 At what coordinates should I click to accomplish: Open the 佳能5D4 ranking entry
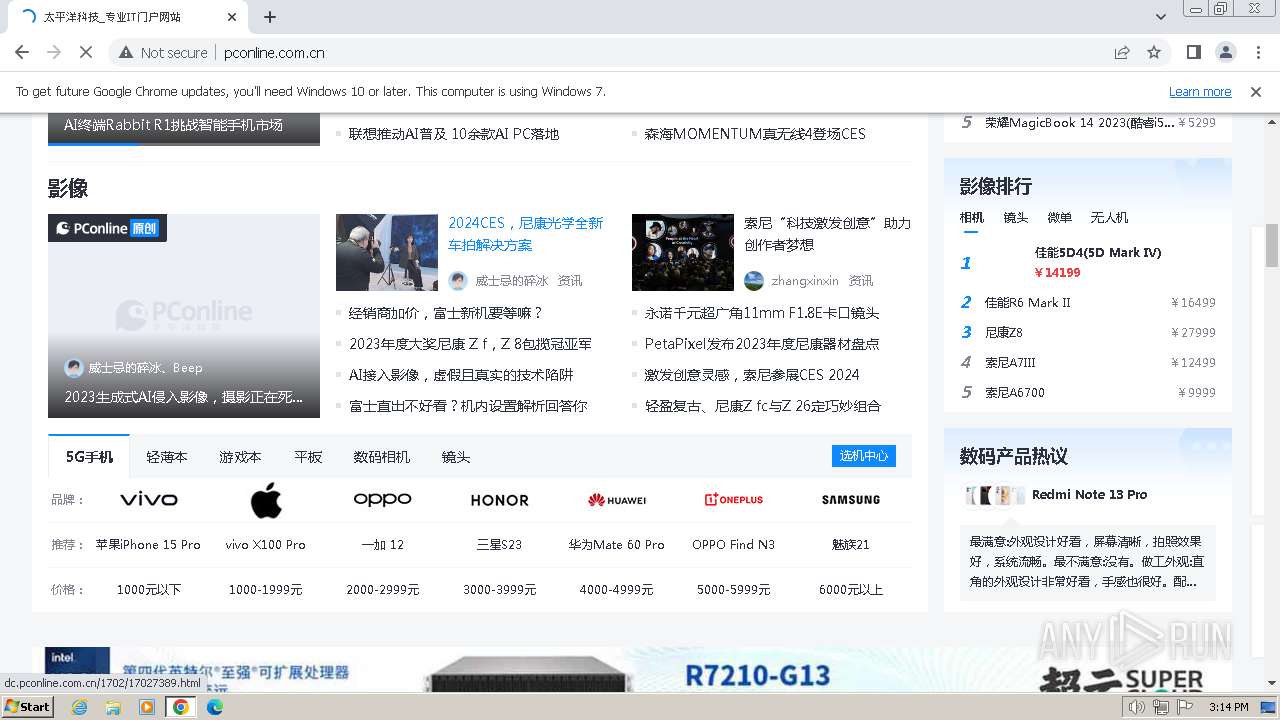[1098, 253]
